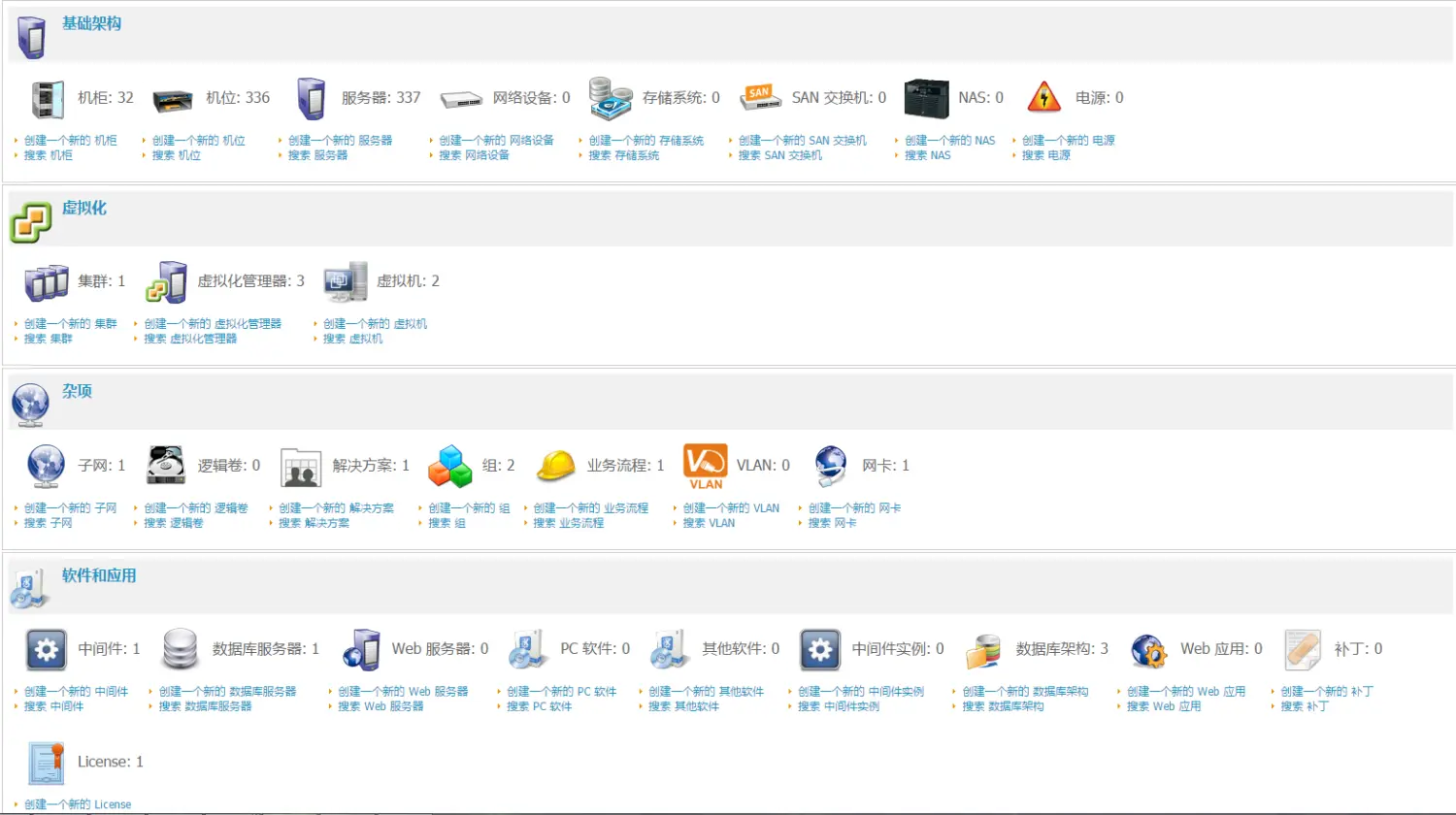Image resolution: width=1456 pixels, height=815 pixels.
Task: Open 搜索 虚拟化管理器 link
Action: (190, 339)
